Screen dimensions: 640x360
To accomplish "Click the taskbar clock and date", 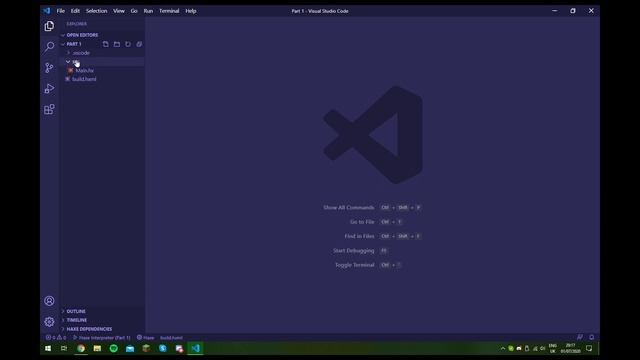I will click(570, 348).
